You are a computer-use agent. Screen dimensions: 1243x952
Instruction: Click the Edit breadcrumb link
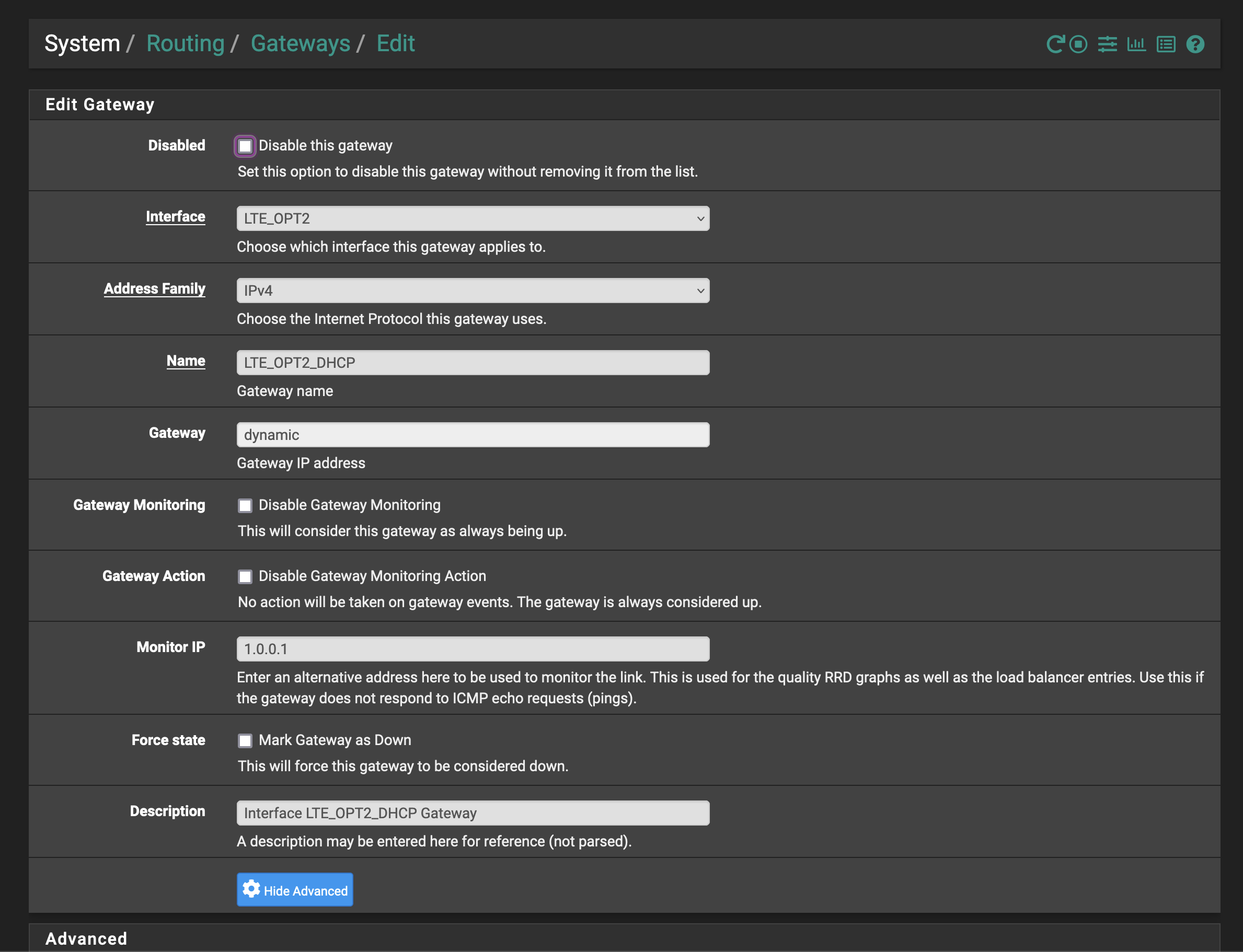pyautogui.click(x=396, y=44)
